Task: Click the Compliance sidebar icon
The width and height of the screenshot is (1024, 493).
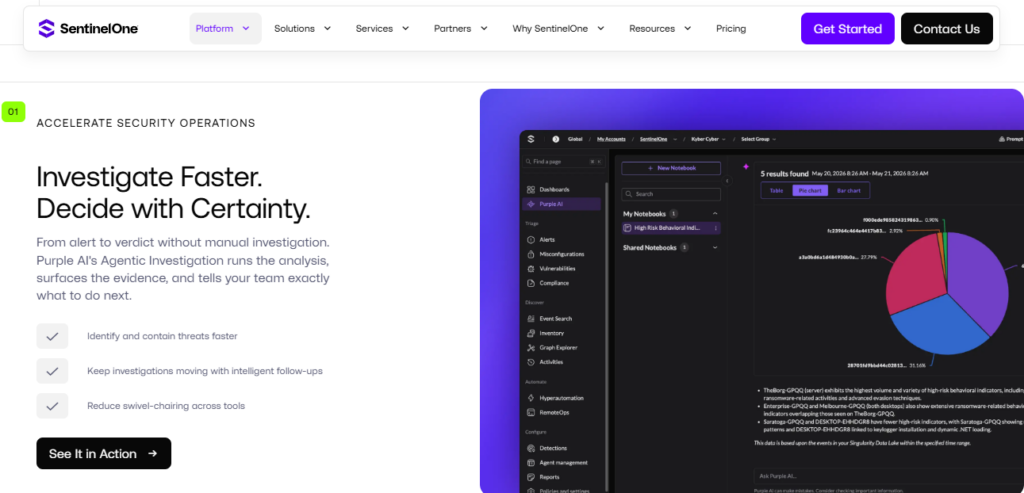Action: pyautogui.click(x=531, y=283)
